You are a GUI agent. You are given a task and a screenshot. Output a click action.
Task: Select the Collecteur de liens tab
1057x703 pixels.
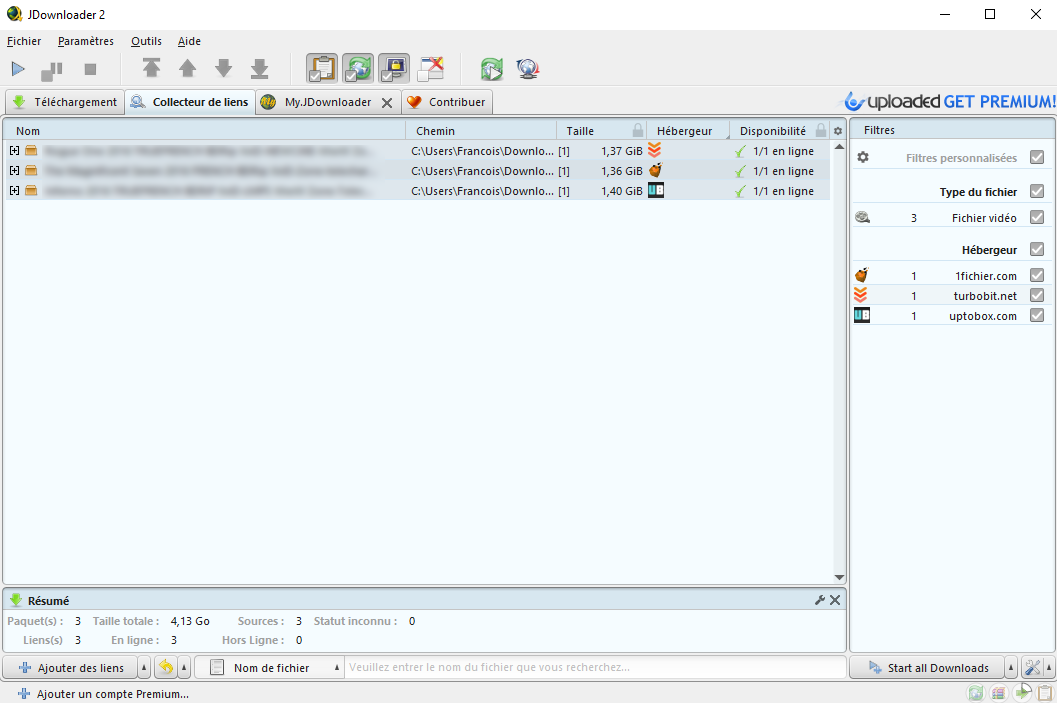[190, 102]
